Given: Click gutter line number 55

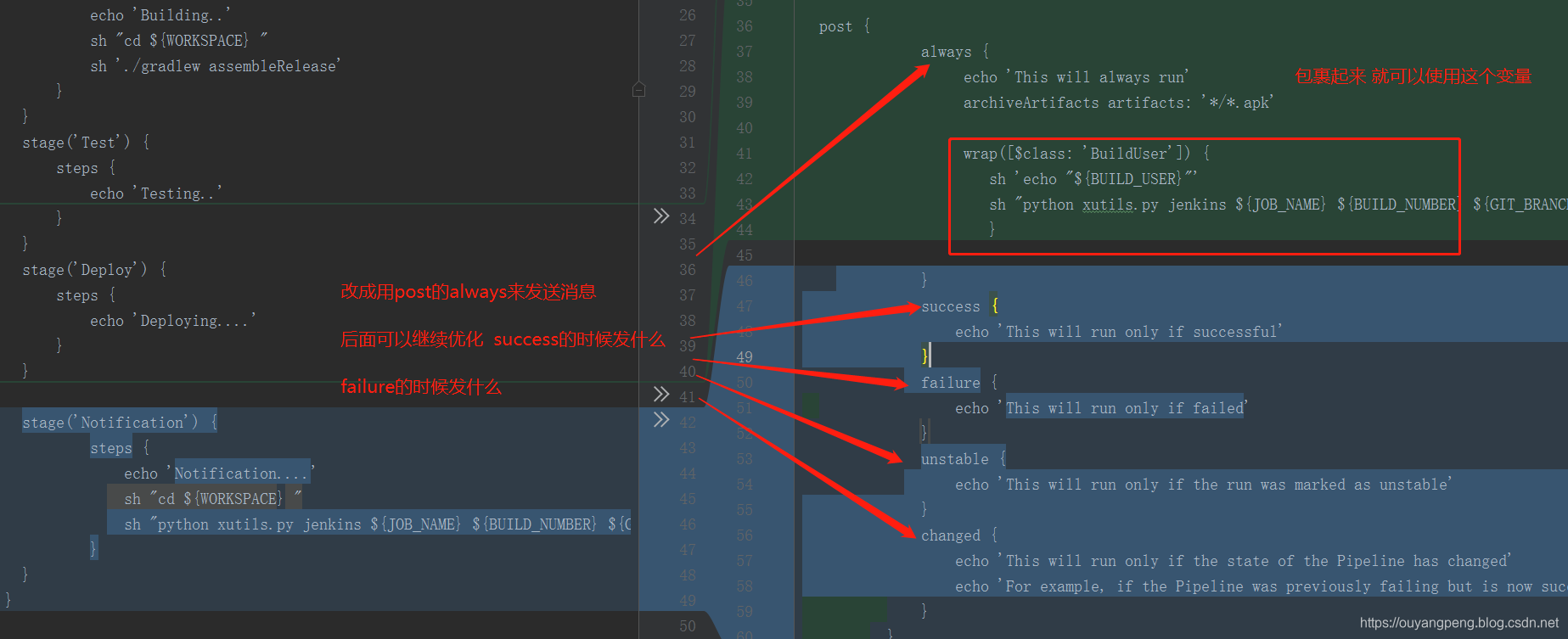Looking at the screenshot, I should [745, 510].
